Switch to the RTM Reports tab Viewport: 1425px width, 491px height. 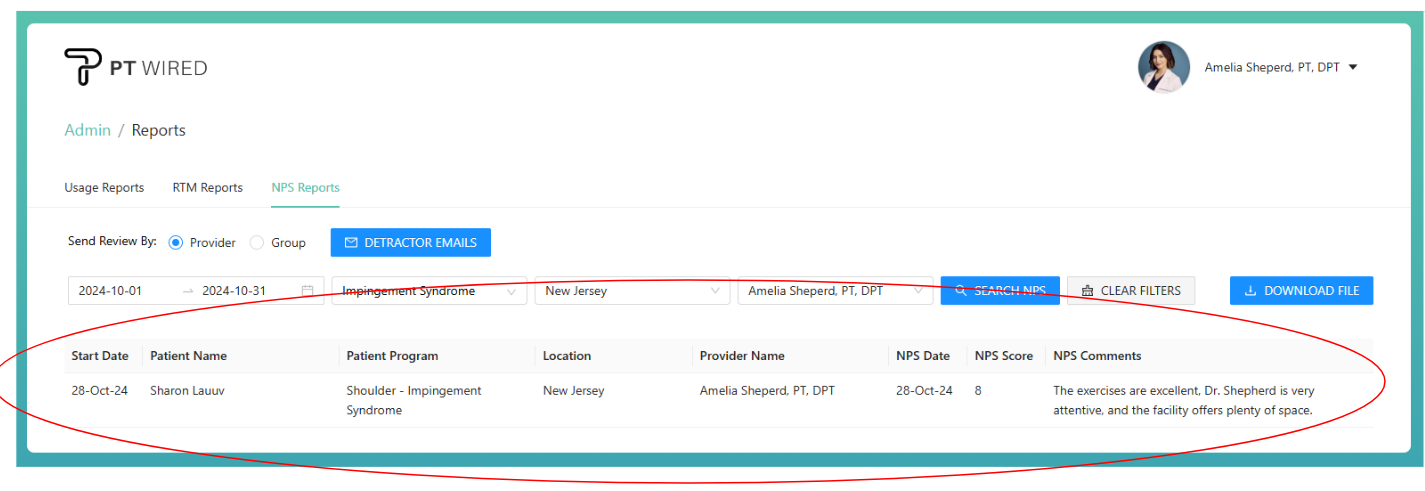pos(207,187)
